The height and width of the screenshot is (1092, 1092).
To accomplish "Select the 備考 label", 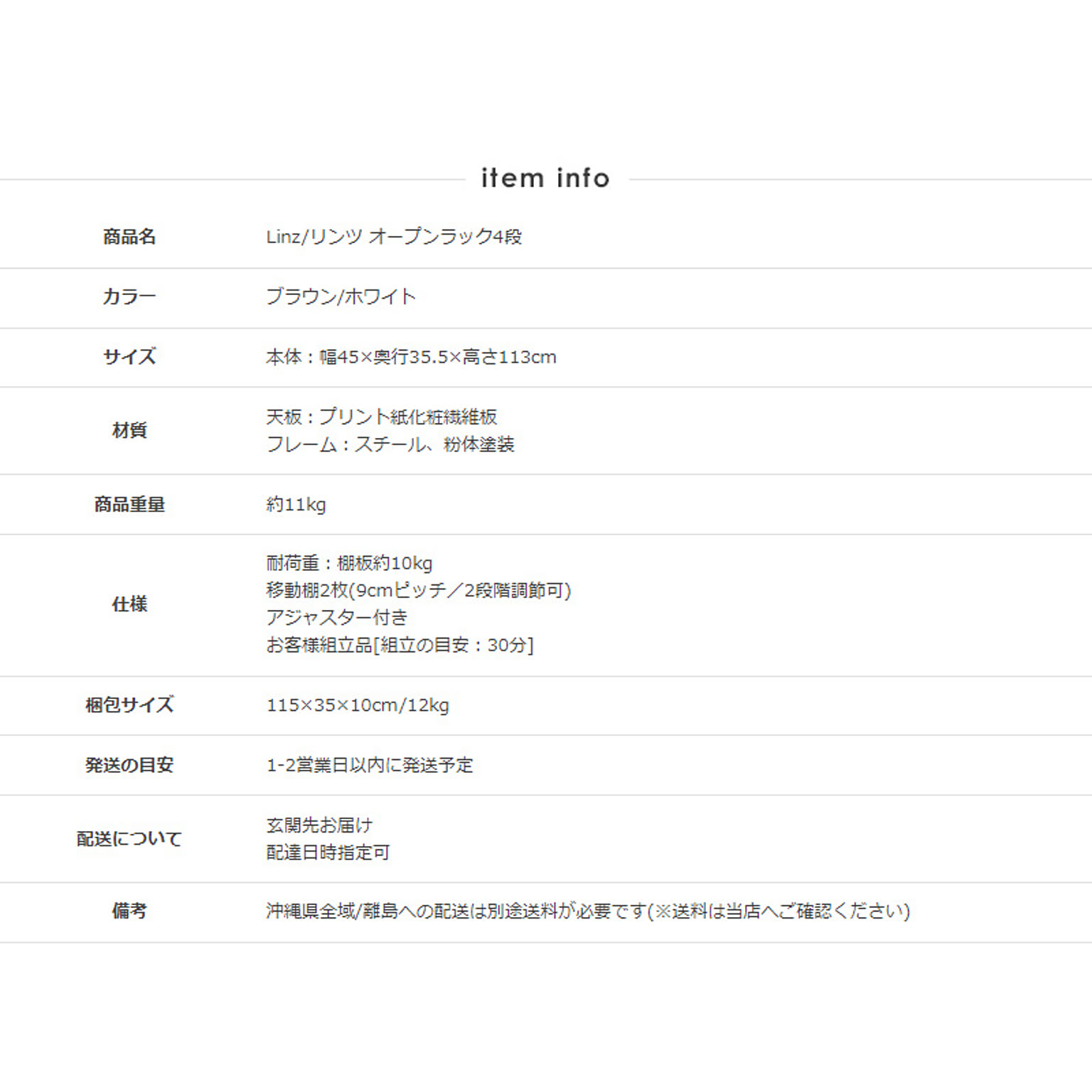I will (x=129, y=911).
